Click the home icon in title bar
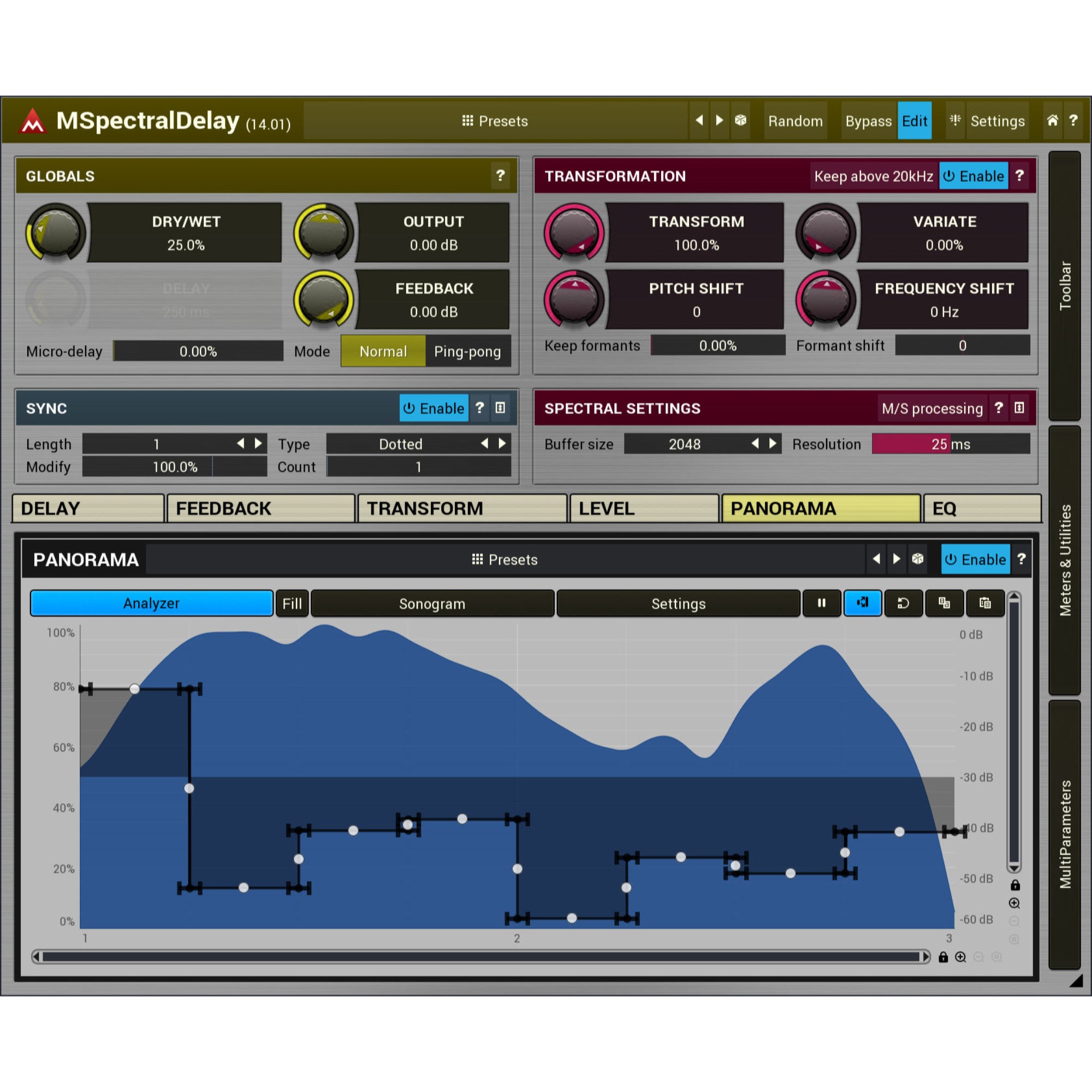This screenshot has height=1092, width=1092. click(x=1052, y=120)
